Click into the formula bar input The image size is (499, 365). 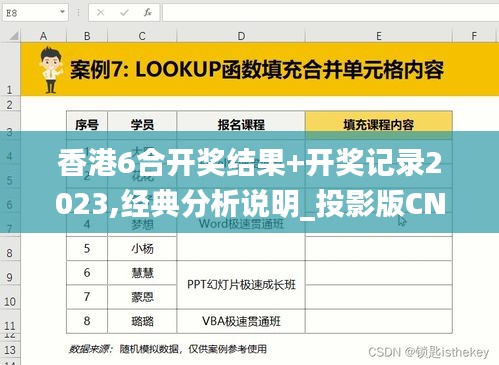coord(331,13)
